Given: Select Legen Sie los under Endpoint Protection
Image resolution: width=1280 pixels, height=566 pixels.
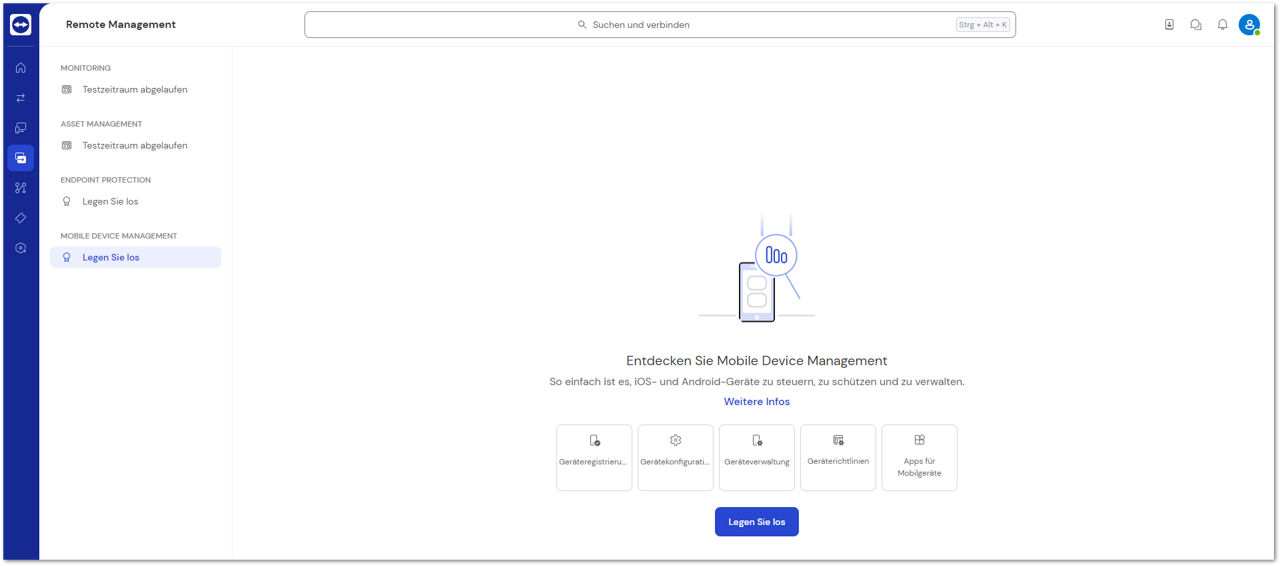Looking at the screenshot, I should click(135, 202).
